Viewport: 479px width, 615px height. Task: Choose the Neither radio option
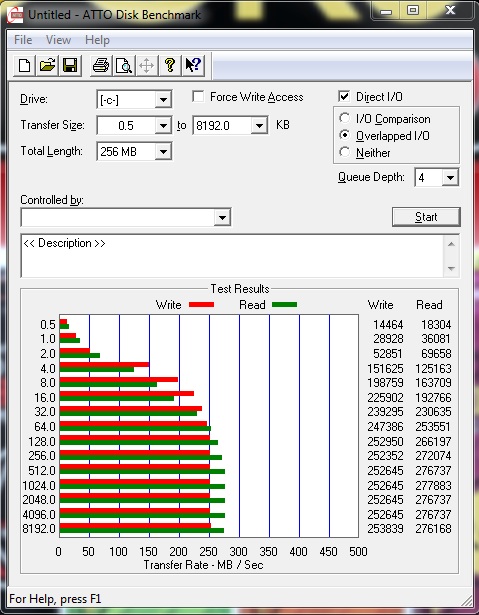pos(344,152)
